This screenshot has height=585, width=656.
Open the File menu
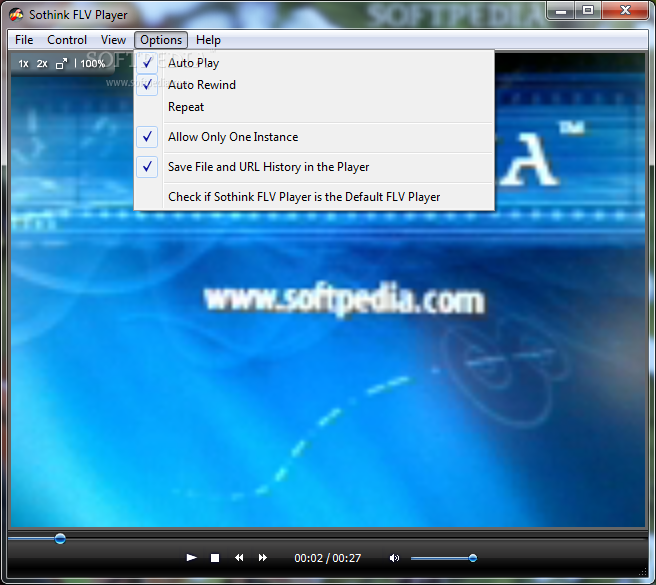tap(24, 40)
